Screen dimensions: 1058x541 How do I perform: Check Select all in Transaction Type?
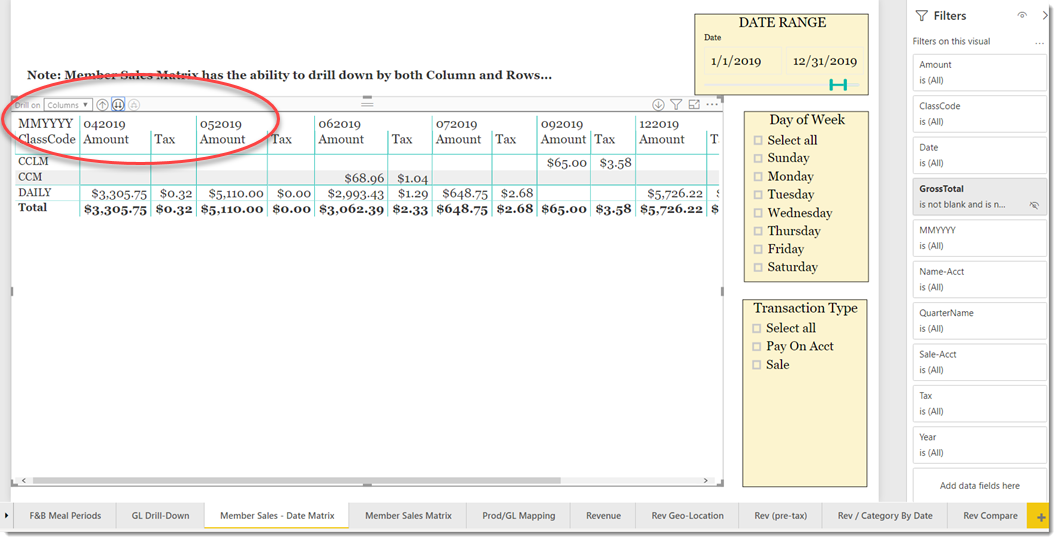tap(756, 329)
